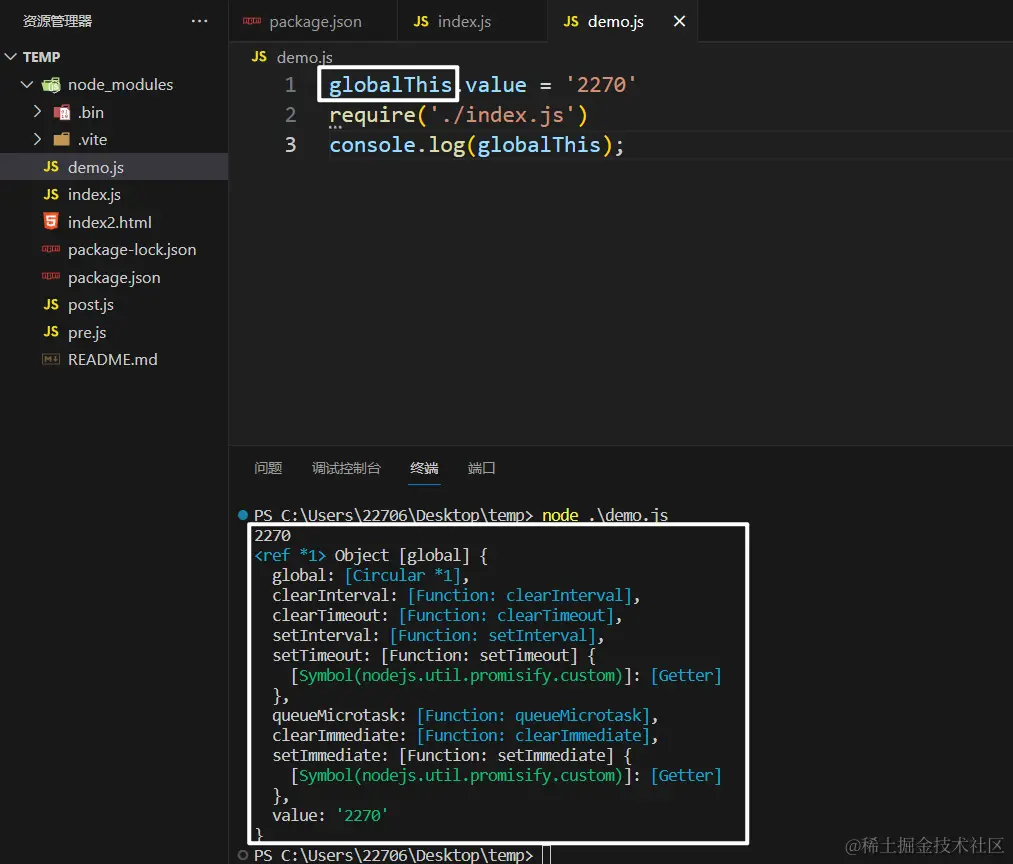Image resolution: width=1013 pixels, height=864 pixels.
Task: Click line number 2 in the gutter
Action: coord(290,115)
